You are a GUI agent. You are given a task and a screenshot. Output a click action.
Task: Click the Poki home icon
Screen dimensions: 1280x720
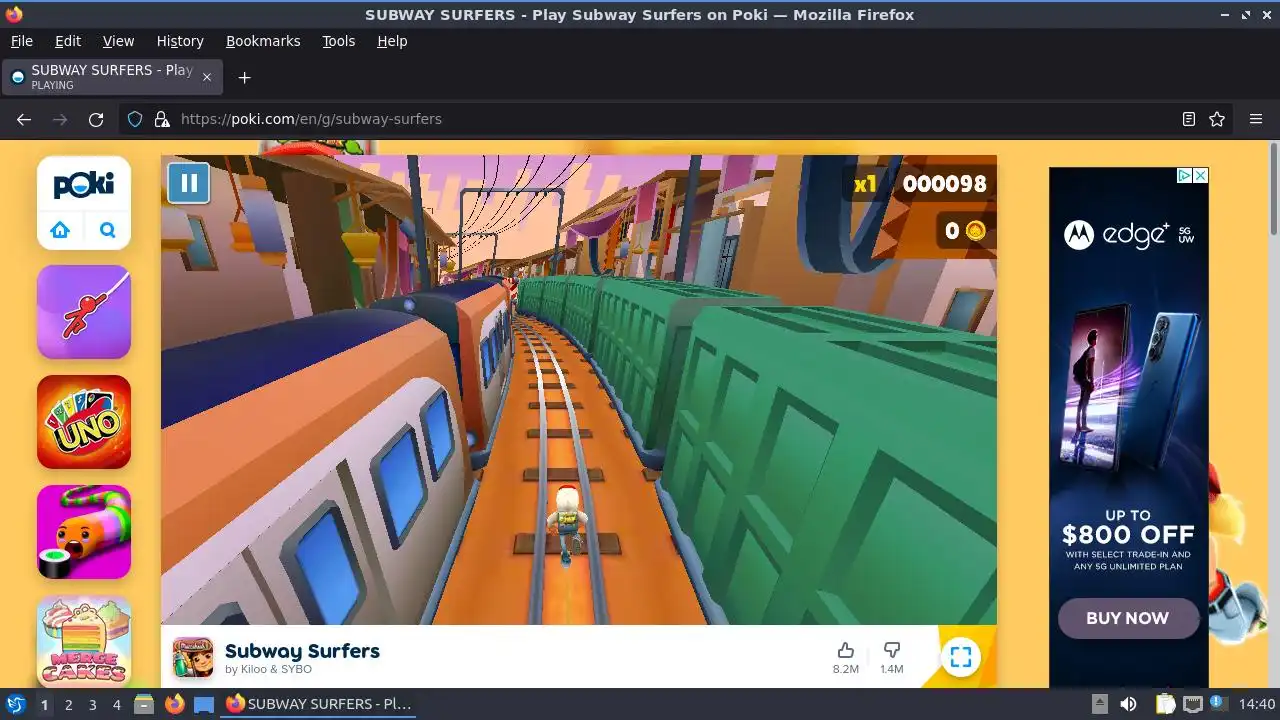pos(60,230)
